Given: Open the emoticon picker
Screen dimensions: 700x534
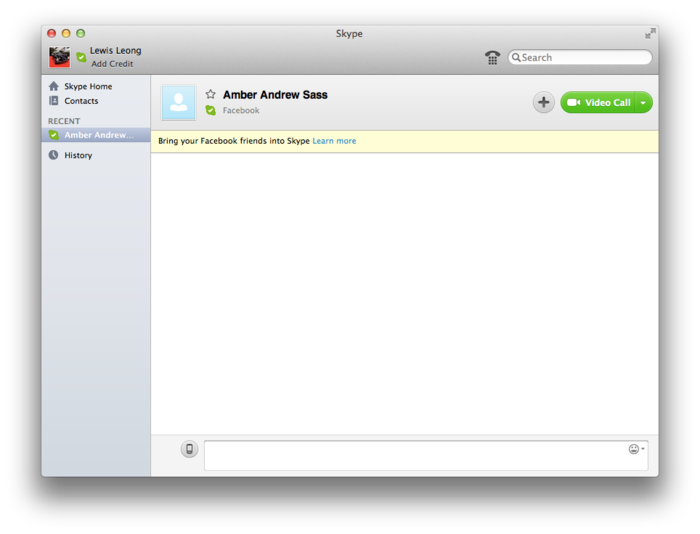Looking at the screenshot, I should [636, 449].
